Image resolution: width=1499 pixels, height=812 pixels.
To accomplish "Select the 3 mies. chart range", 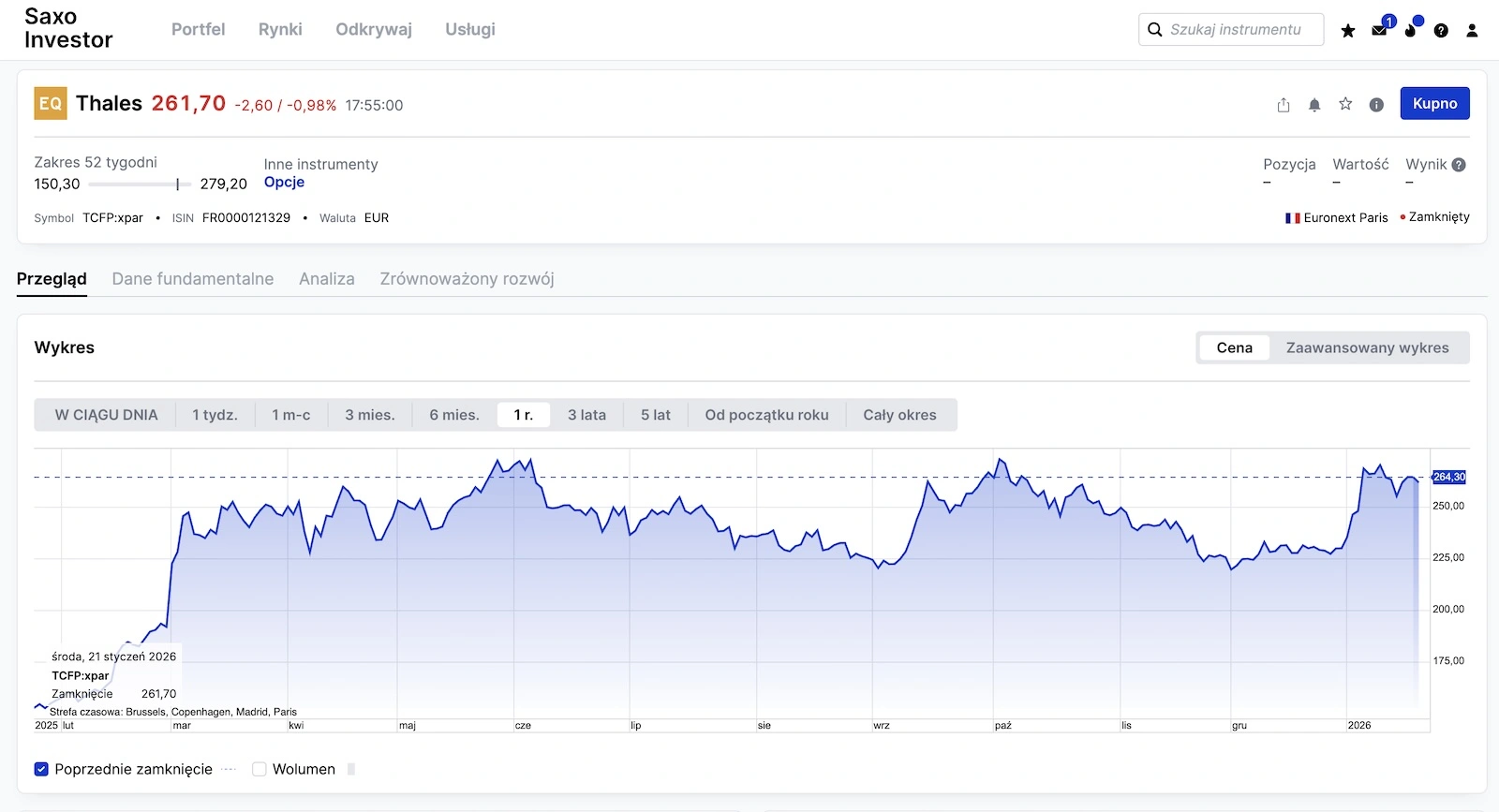I will [x=369, y=415].
